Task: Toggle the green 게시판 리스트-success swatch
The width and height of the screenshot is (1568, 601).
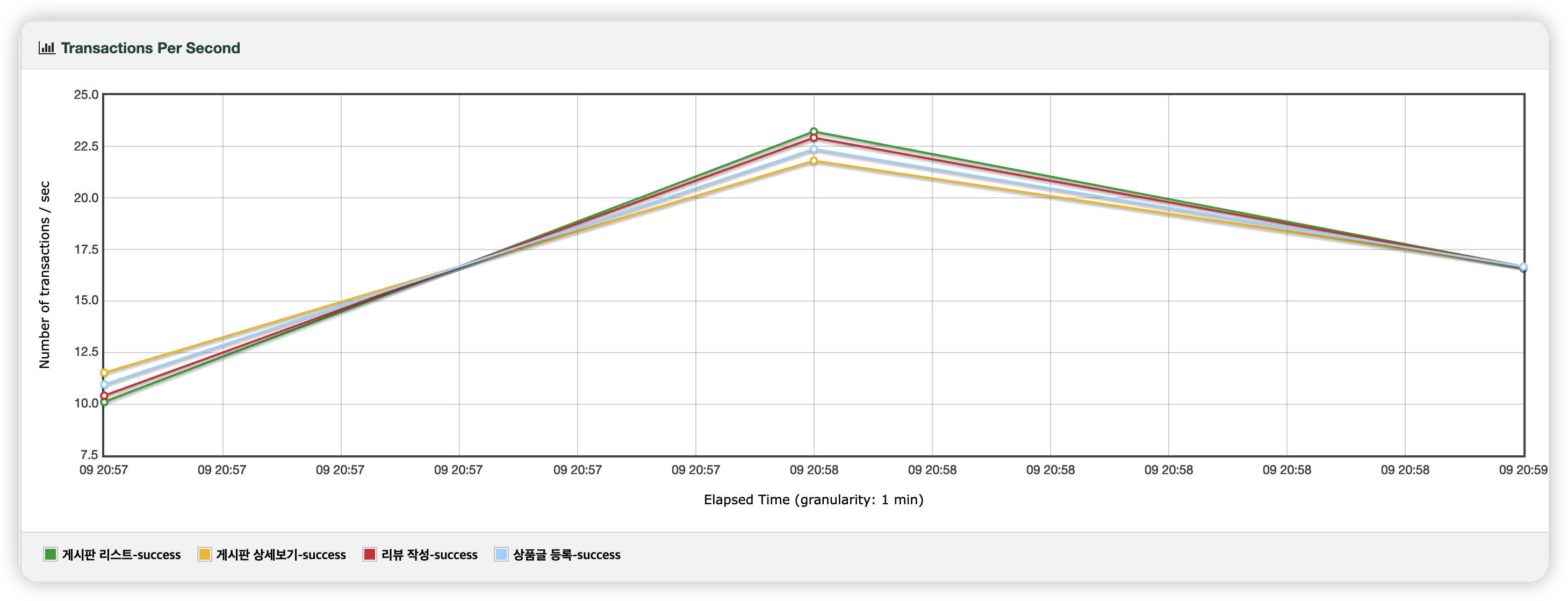Action: 51,554
